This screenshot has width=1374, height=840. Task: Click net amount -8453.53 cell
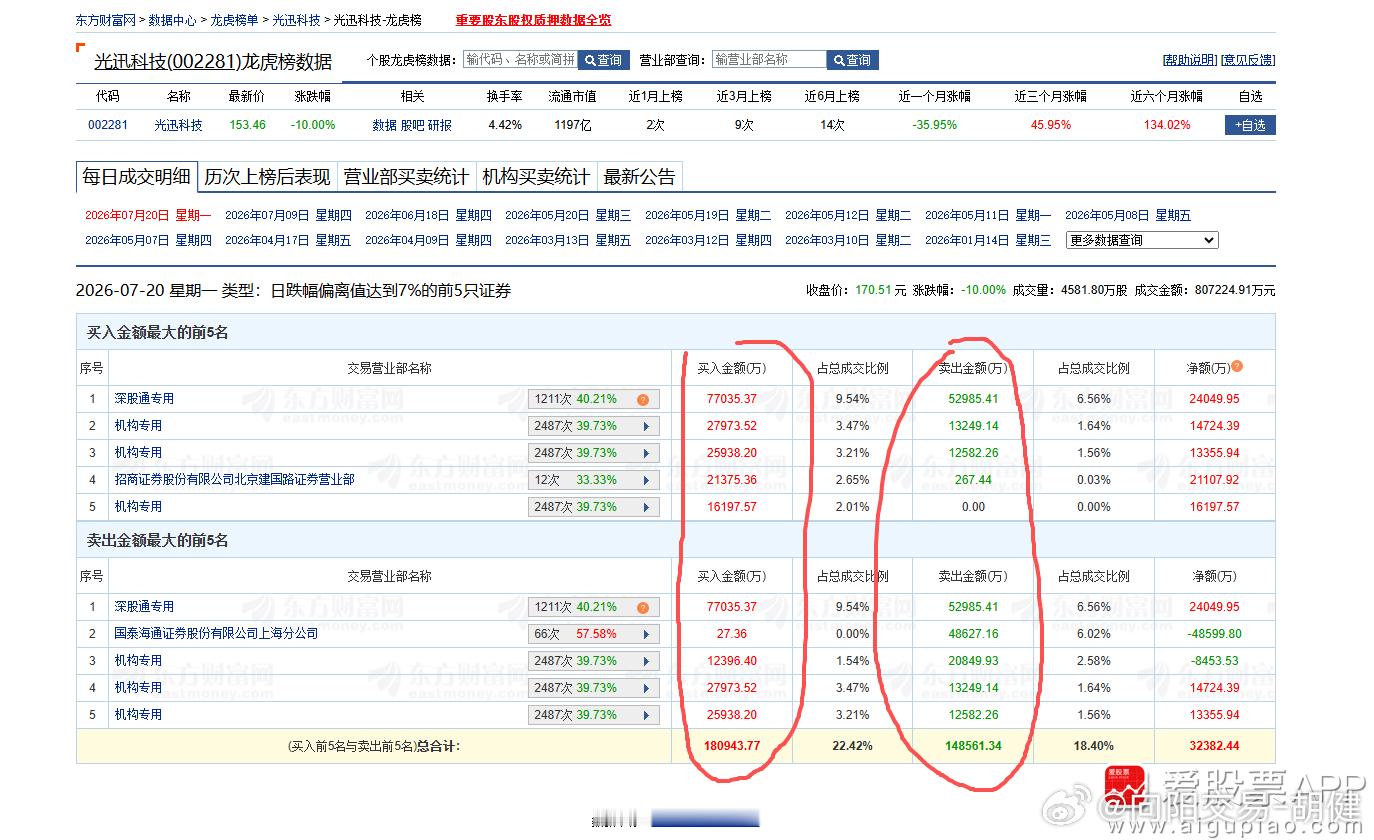tap(1215, 661)
